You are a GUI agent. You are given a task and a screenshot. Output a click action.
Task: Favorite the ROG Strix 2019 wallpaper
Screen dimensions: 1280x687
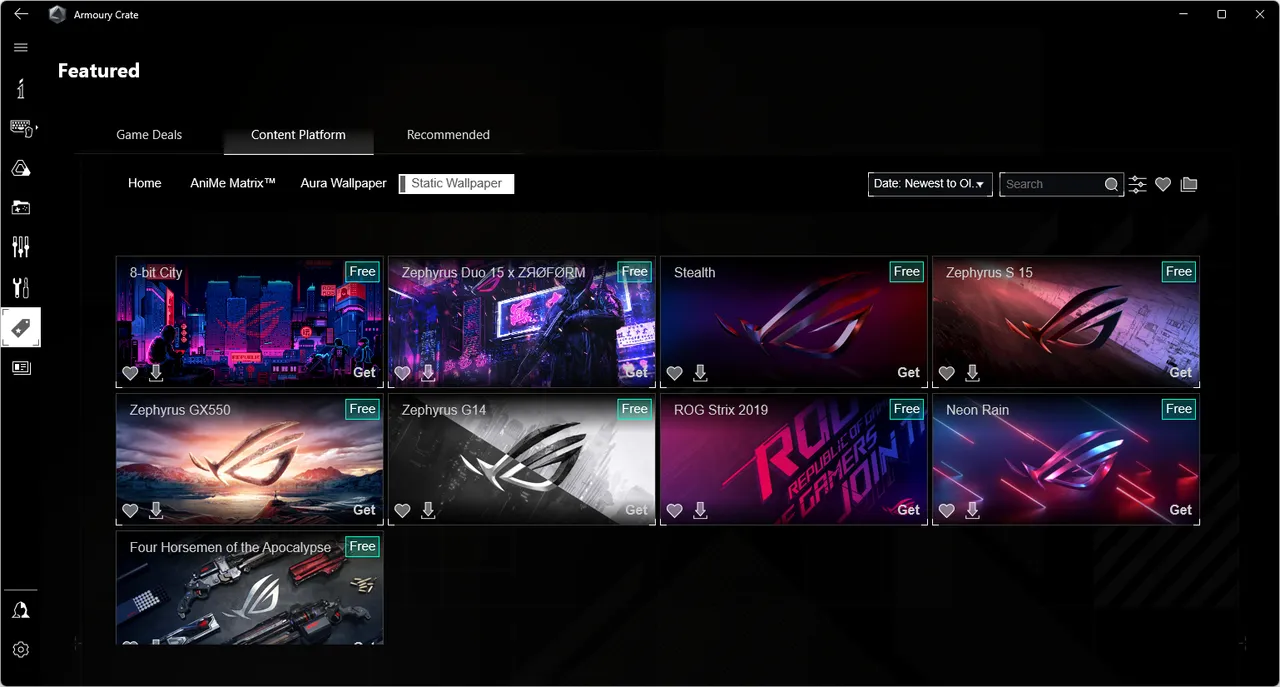674,511
